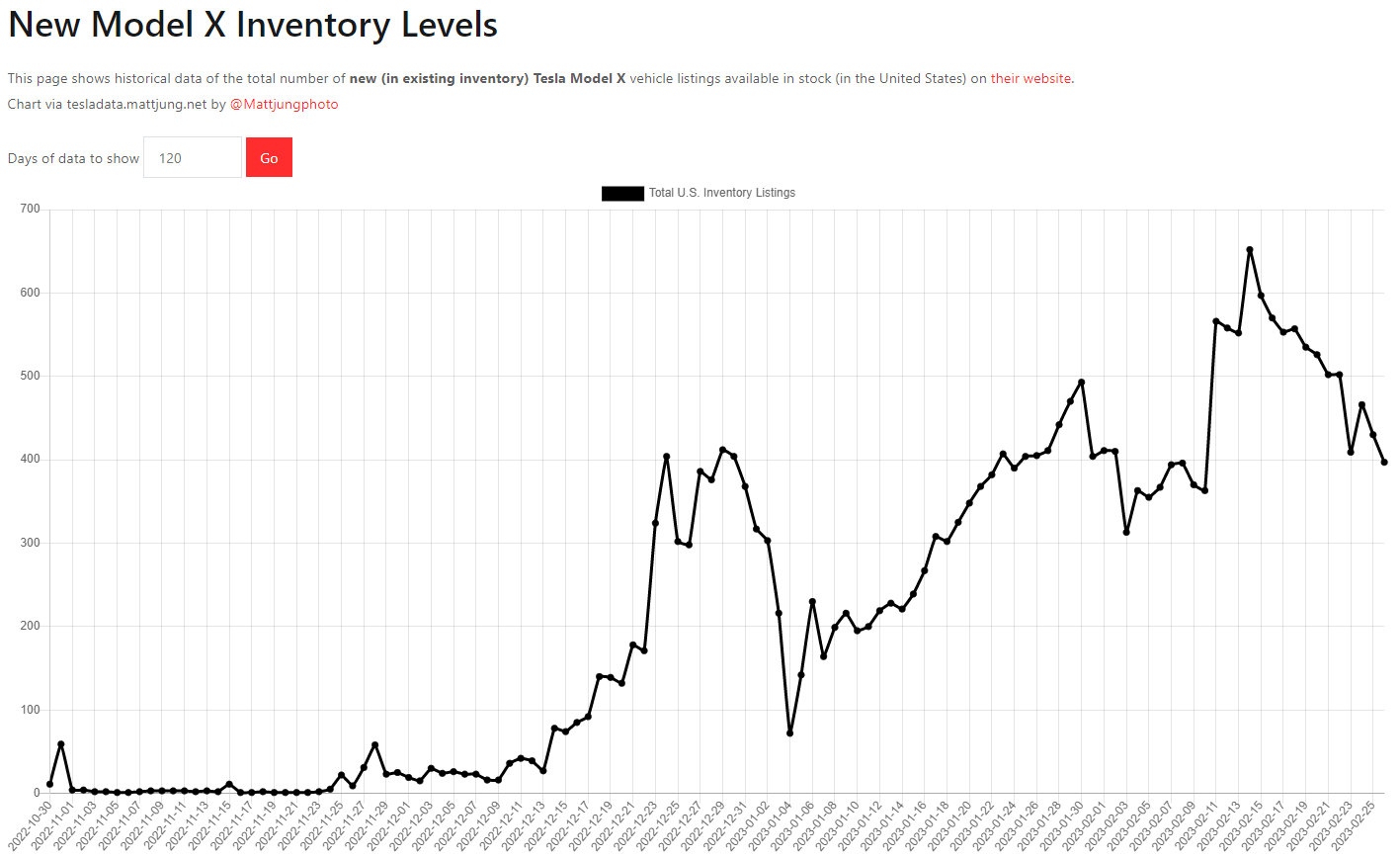This screenshot has width=1400, height=859.
Task: Click the 2023-02-11 point near 565
Action: pos(1216,321)
